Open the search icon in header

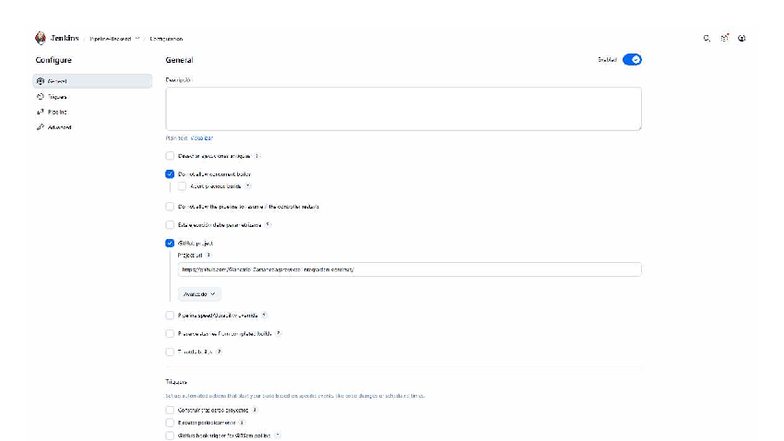click(706, 38)
